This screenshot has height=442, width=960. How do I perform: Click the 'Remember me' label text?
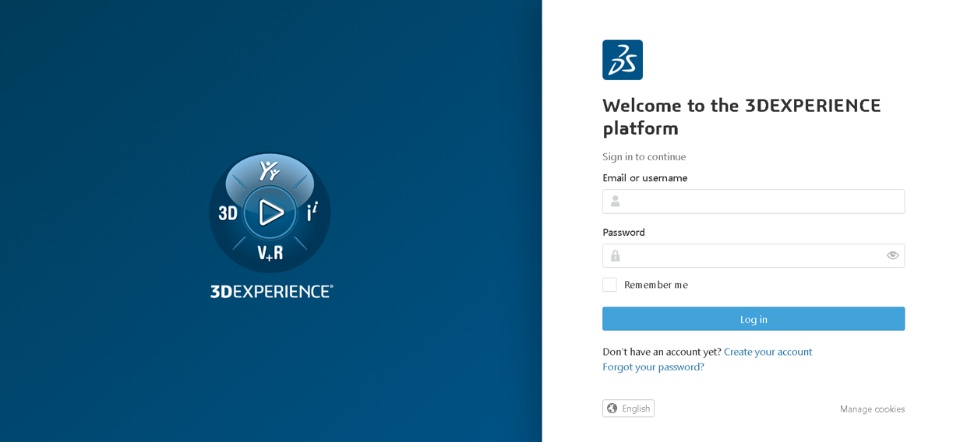[656, 285]
